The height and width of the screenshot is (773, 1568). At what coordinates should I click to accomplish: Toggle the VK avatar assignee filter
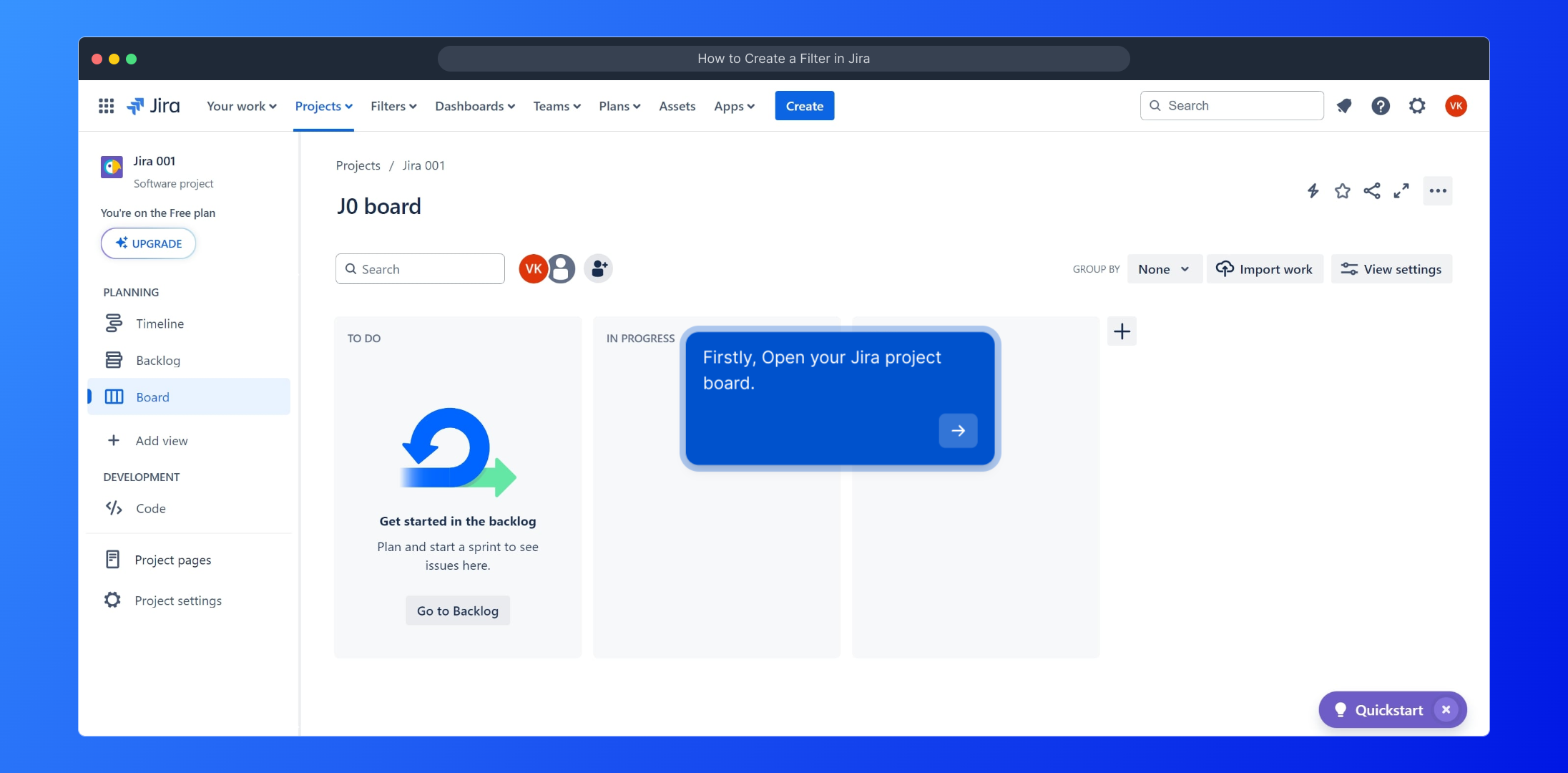point(532,269)
